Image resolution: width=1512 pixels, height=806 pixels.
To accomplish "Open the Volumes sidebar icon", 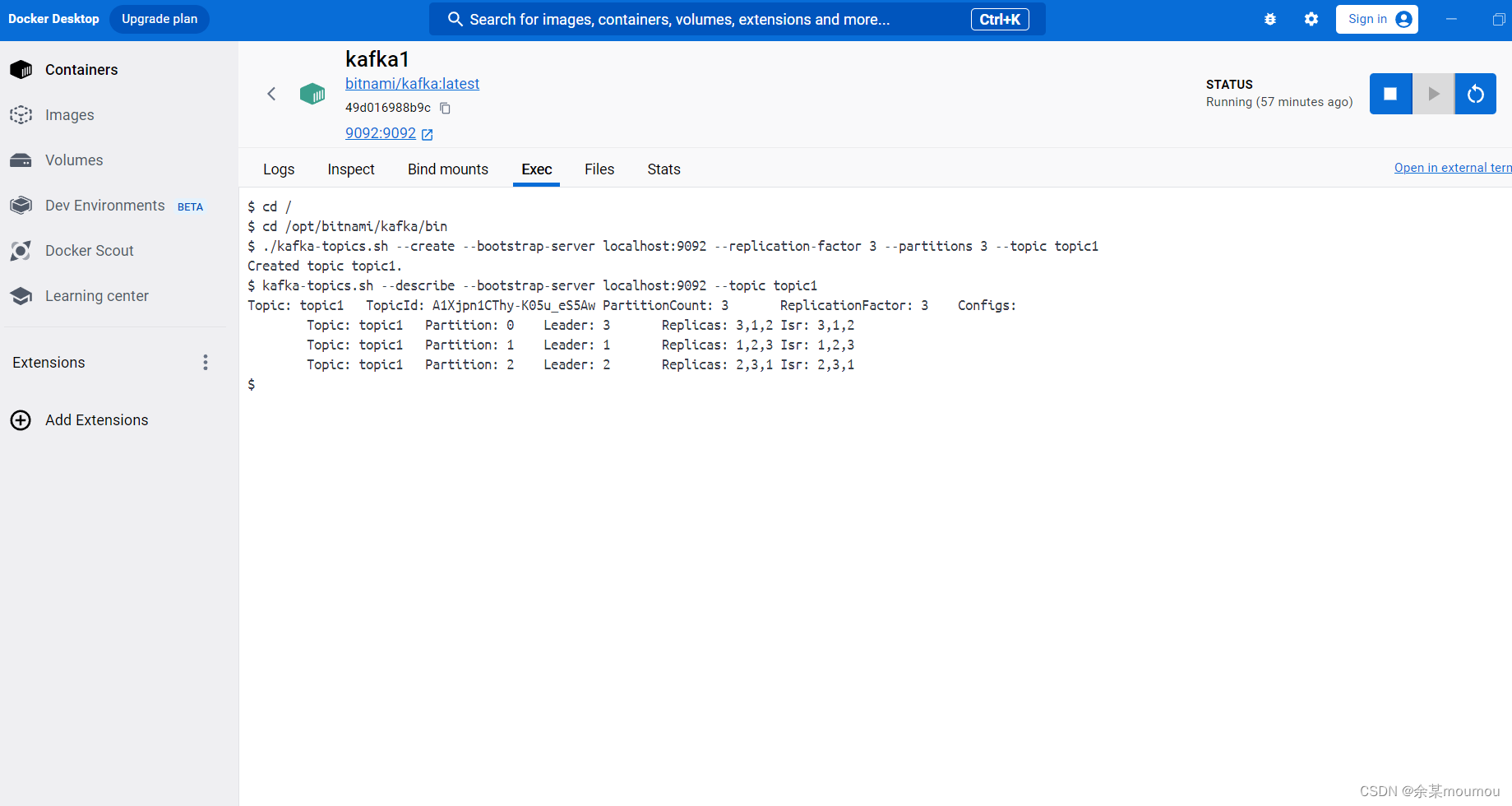I will point(21,160).
